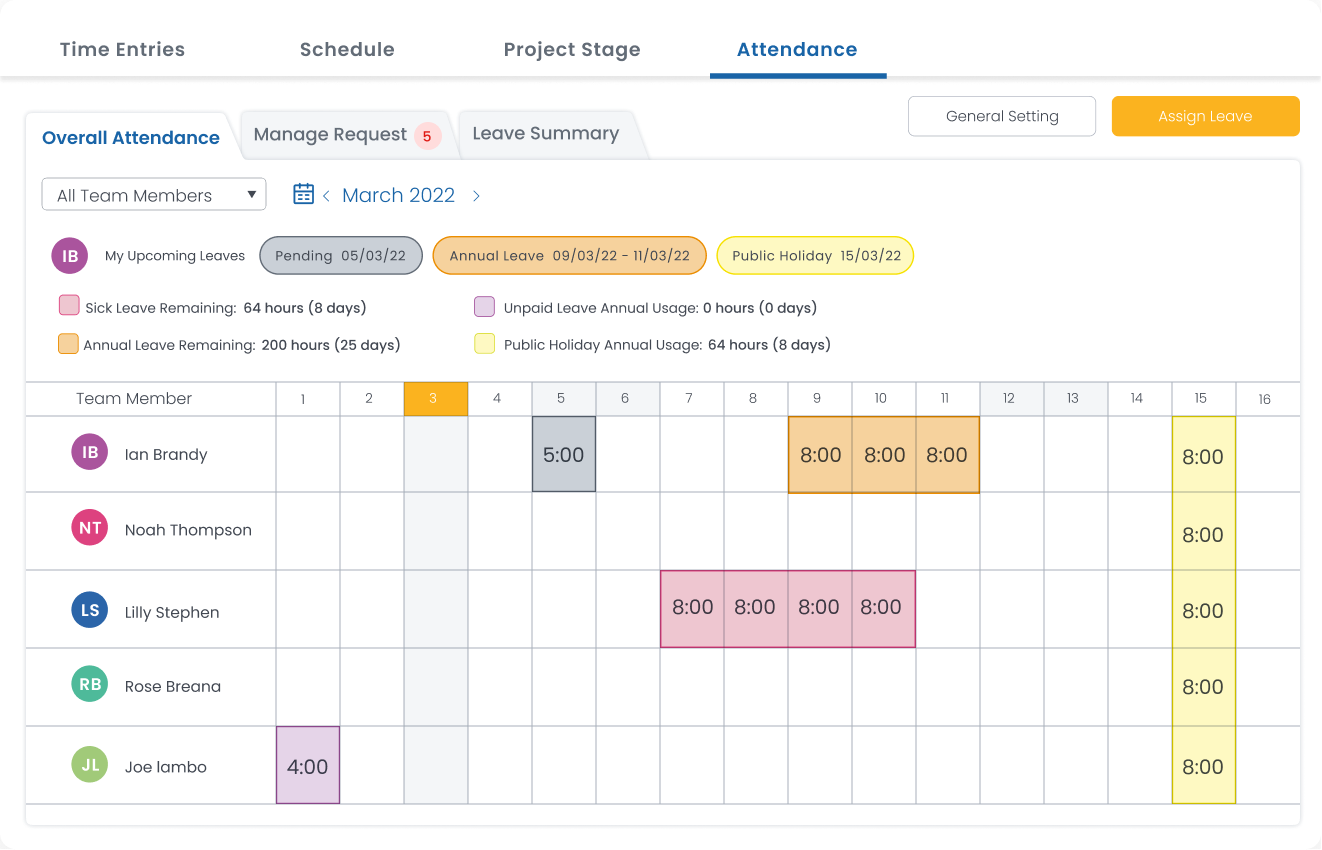The width and height of the screenshot is (1322, 850).
Task: Open the Leave Summary tab
Action: point(544,132)
